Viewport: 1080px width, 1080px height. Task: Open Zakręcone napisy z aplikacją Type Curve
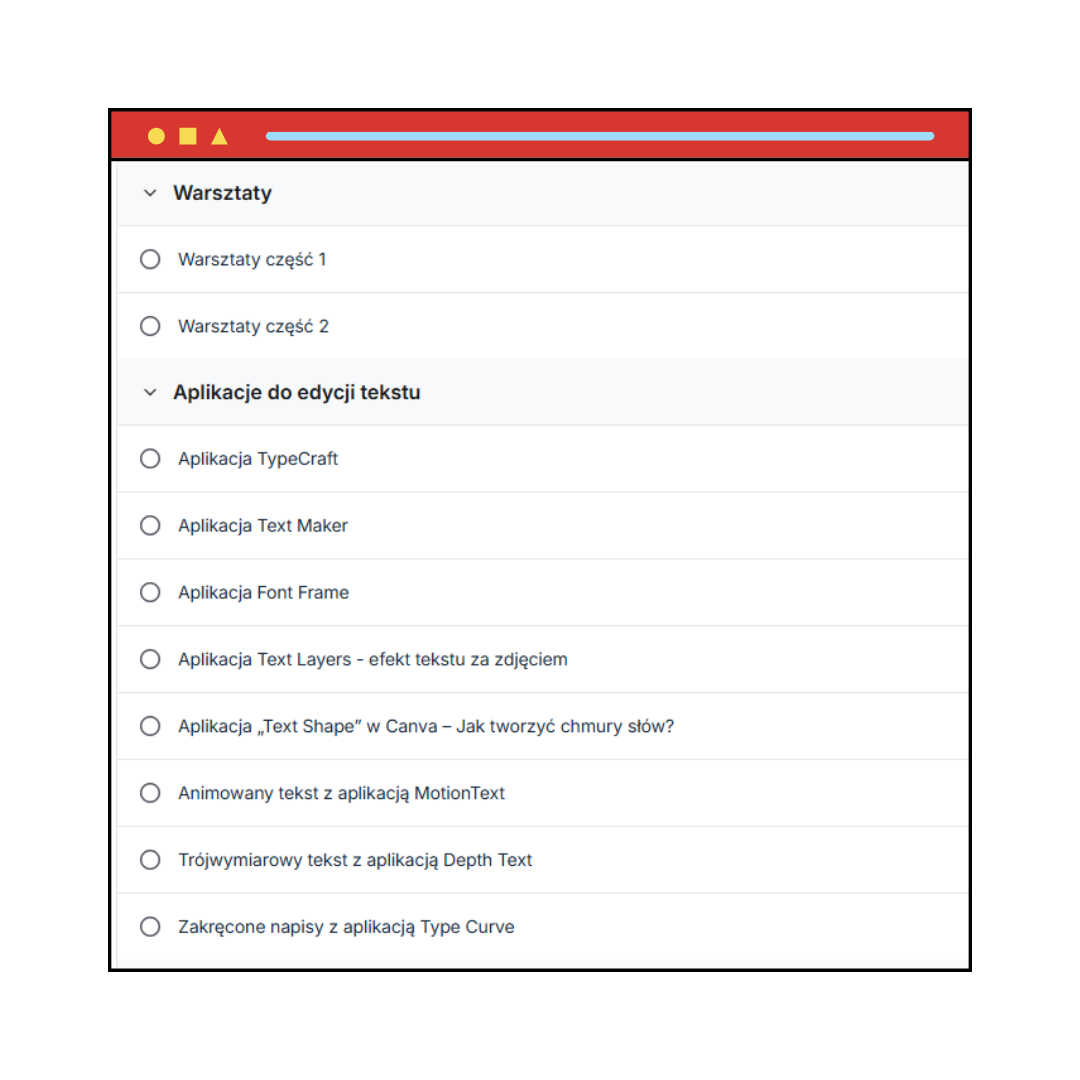[346, 926]
